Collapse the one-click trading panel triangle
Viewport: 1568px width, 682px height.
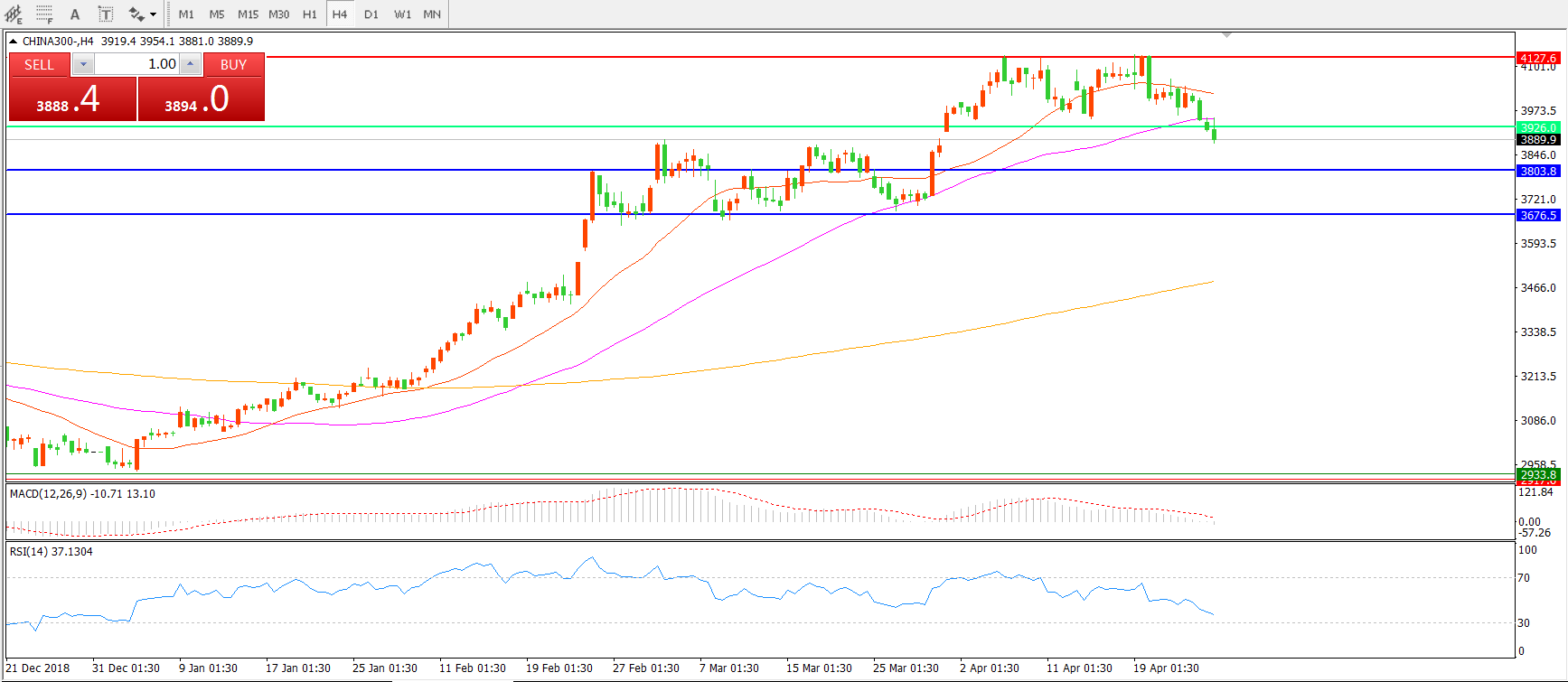point(14,42)
